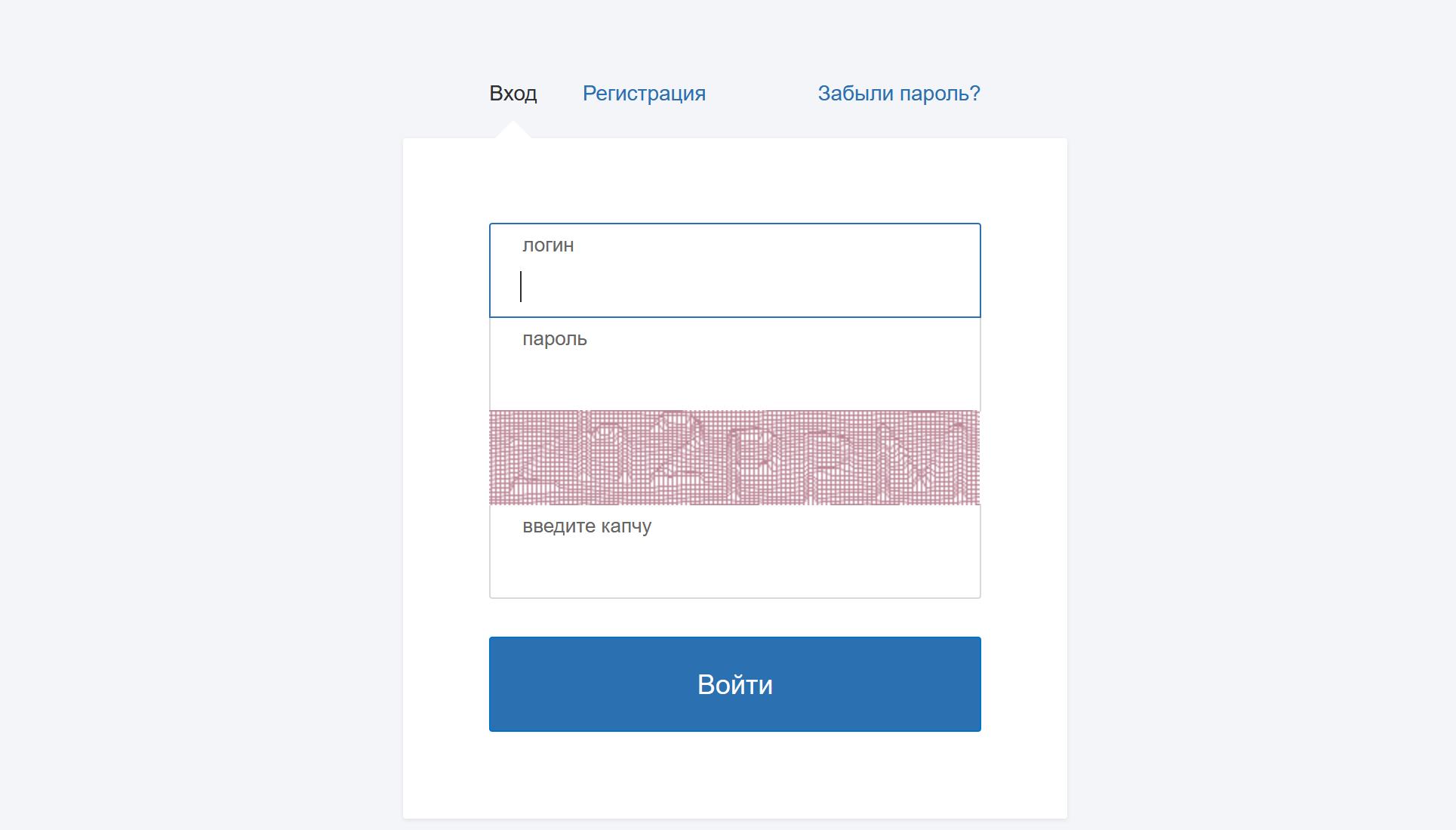This screenshot has height=830, width=1456.
Task: Click the пароль label text
Action: tap(555, 339)
